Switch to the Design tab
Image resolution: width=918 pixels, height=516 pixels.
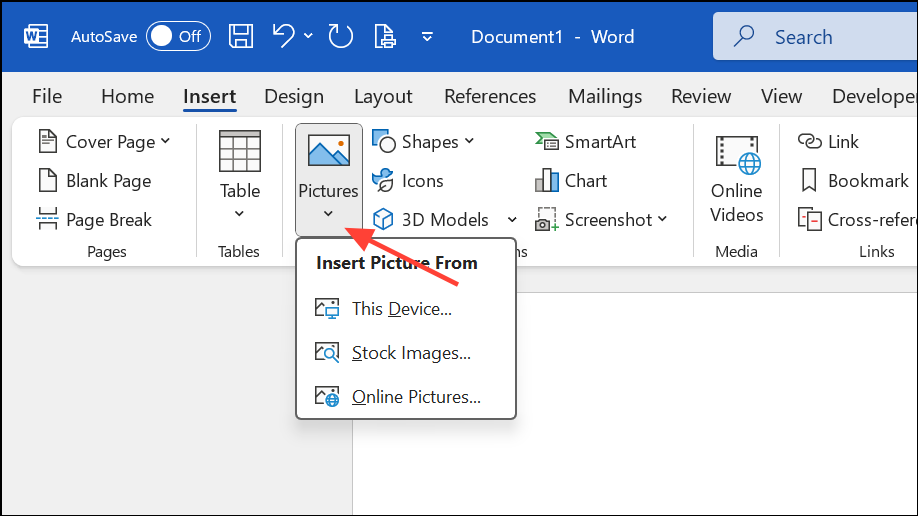[294, 97]
